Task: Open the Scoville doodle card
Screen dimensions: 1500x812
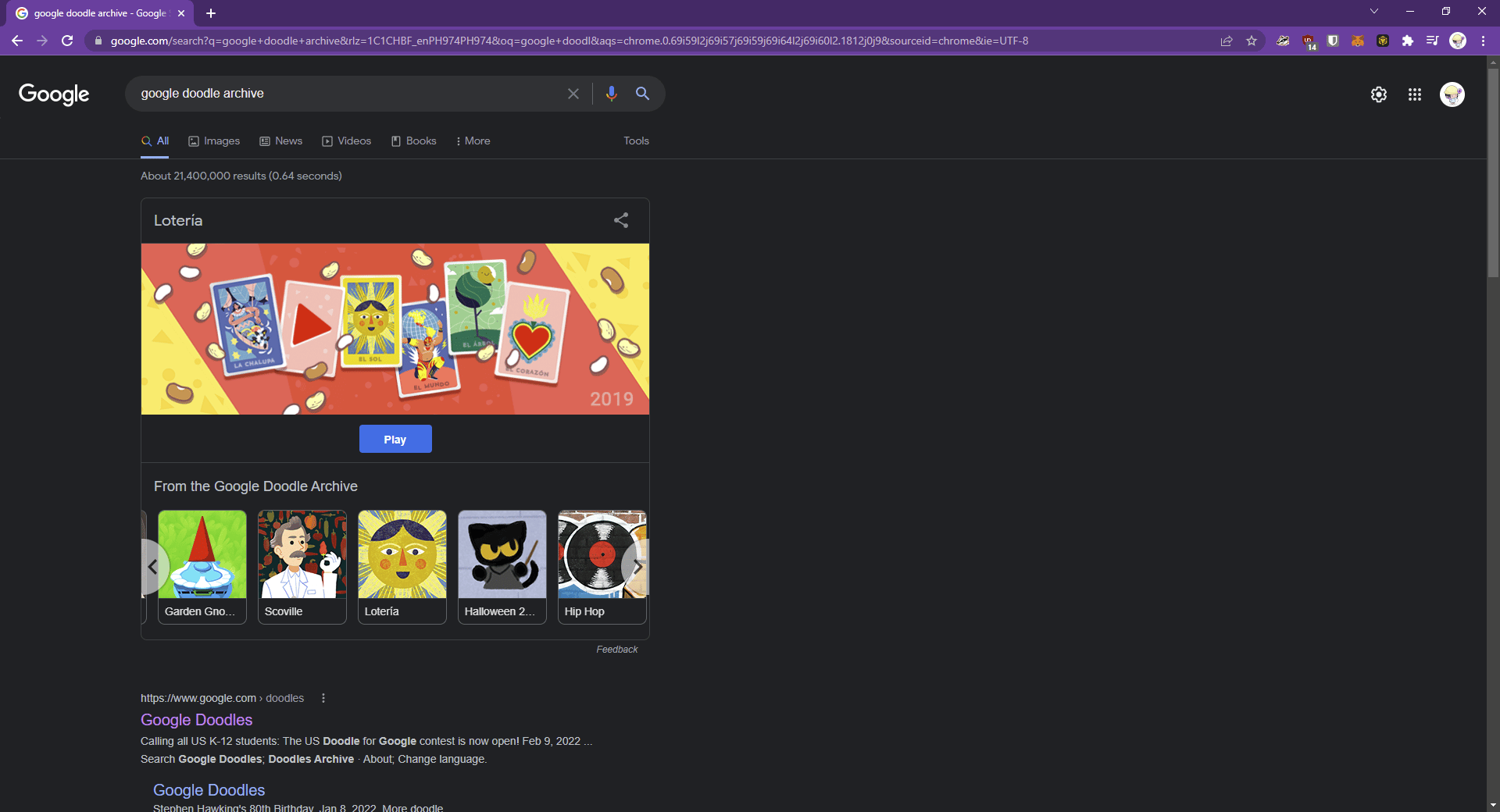Action: [x=302, y=567]
